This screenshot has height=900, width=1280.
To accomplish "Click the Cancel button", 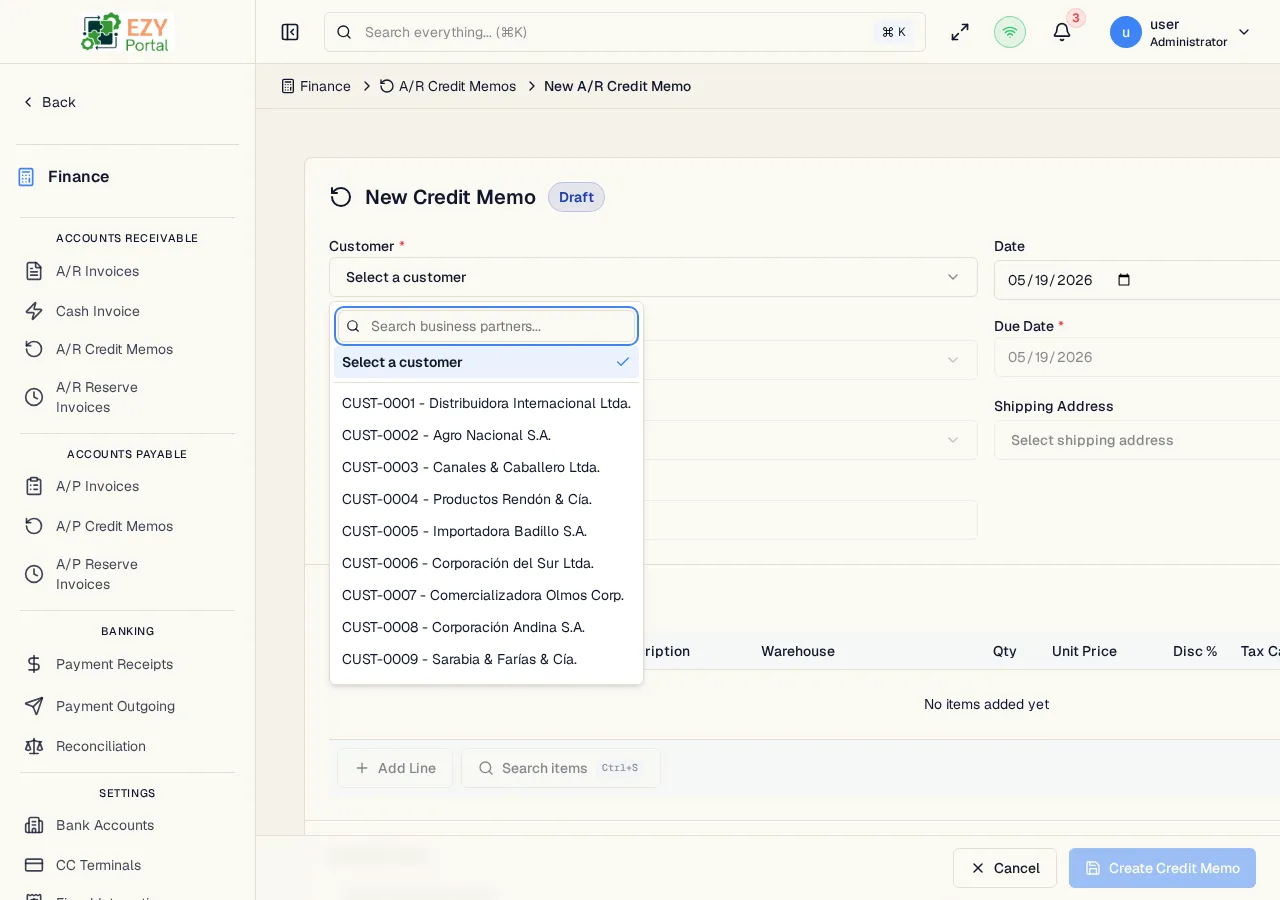I will (x=1005, y=868).
